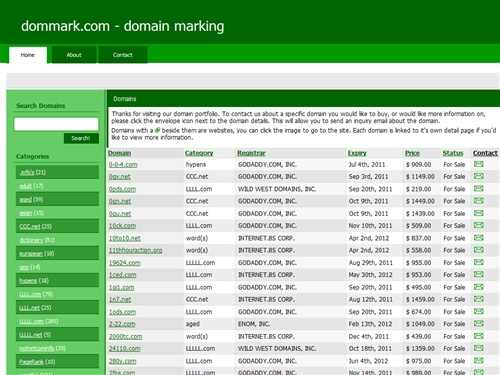Open the 0qv.net domain link
500x375 pixels.
pos(120,177)
